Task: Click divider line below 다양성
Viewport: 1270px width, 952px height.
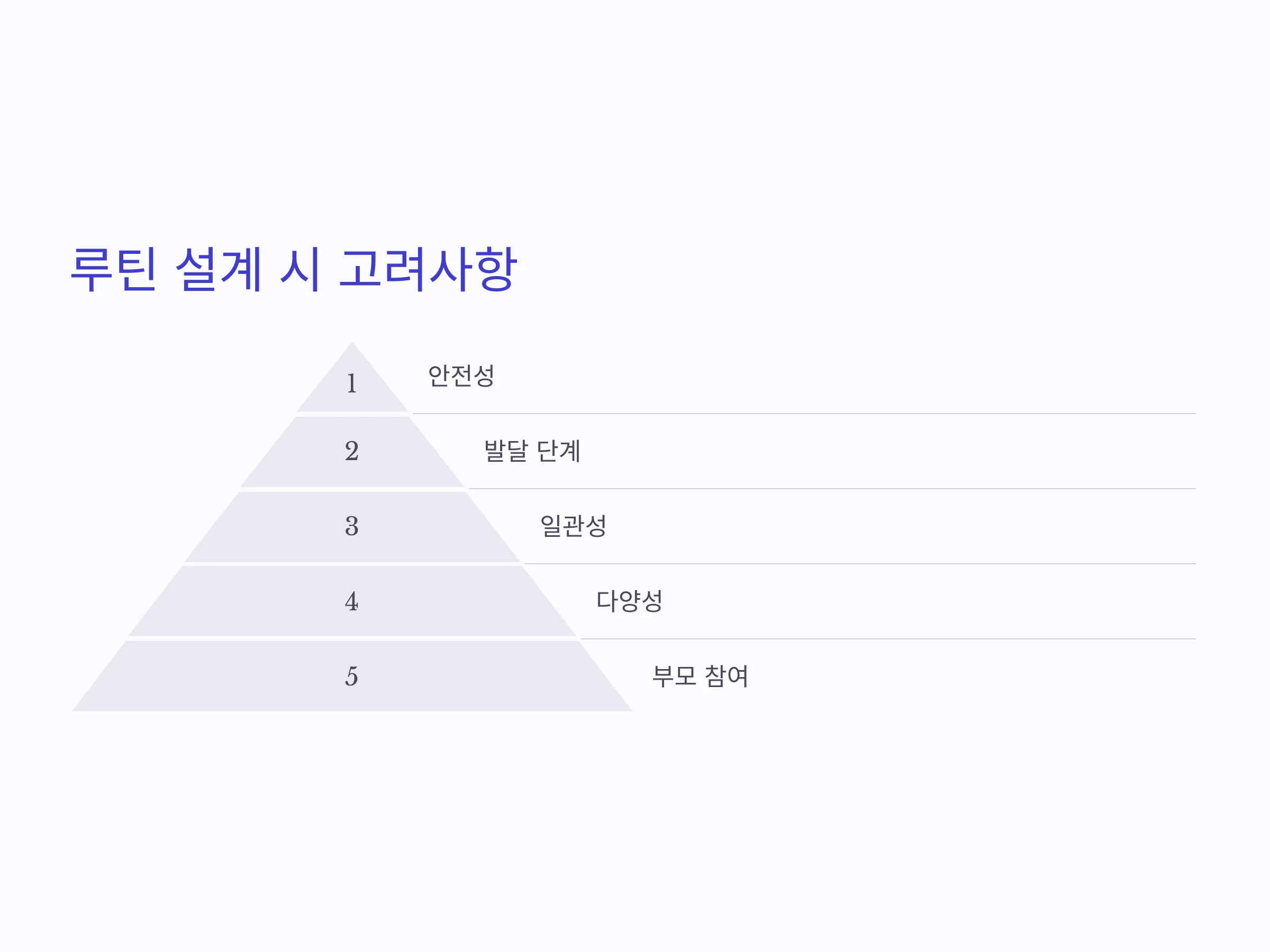Action: 888,639
